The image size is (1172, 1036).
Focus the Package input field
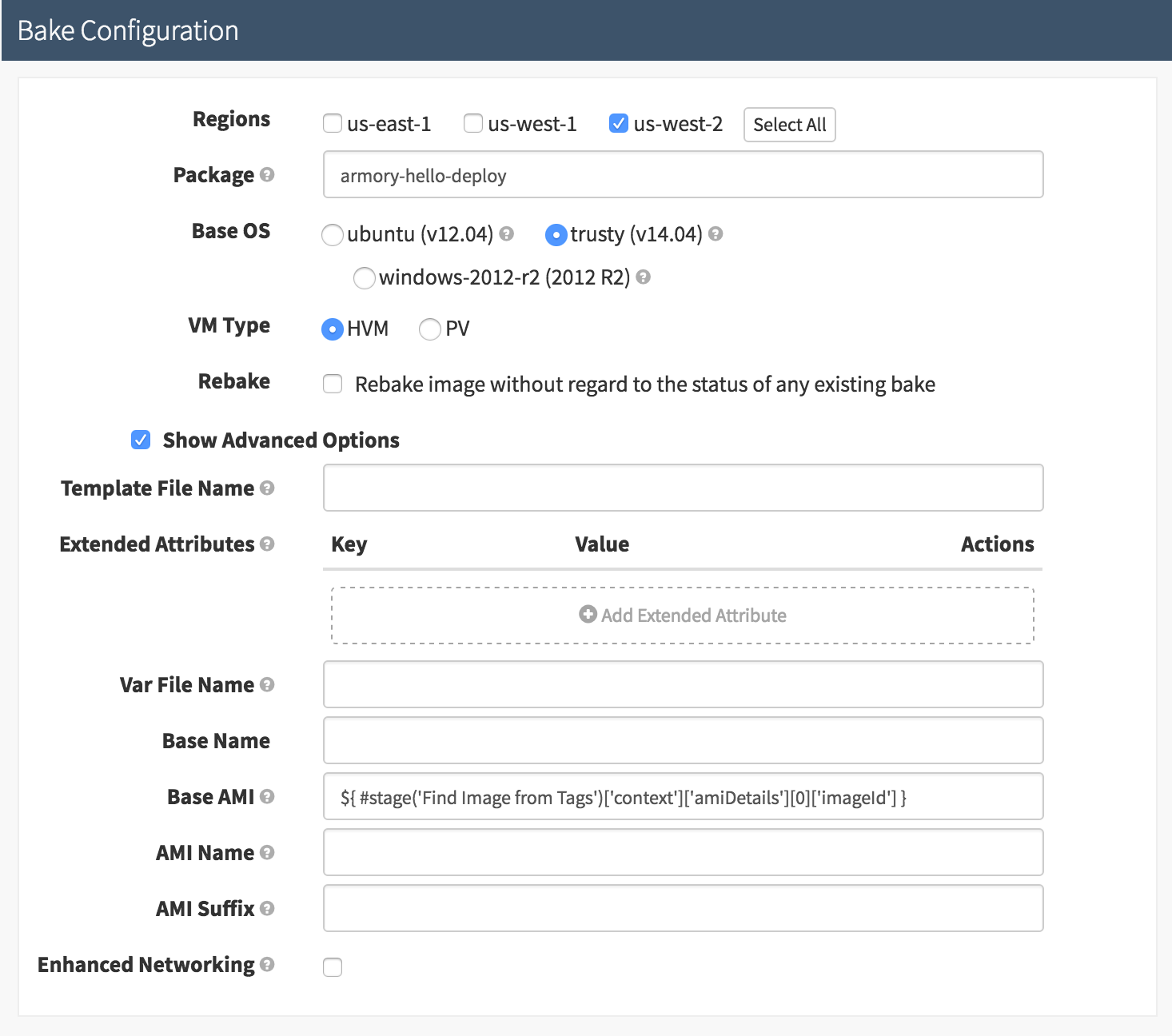(683, 175)
